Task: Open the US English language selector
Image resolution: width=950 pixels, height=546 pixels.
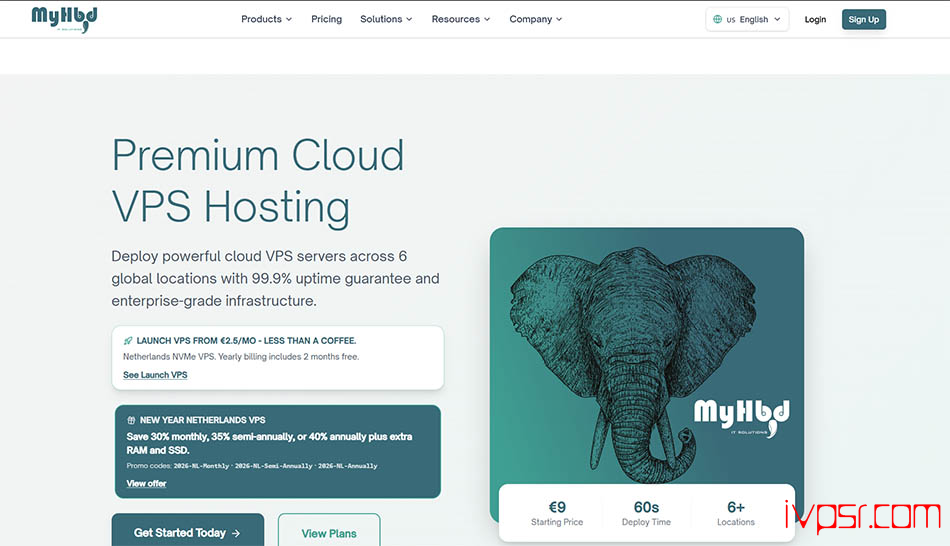Action: click(x=747, y=19)
